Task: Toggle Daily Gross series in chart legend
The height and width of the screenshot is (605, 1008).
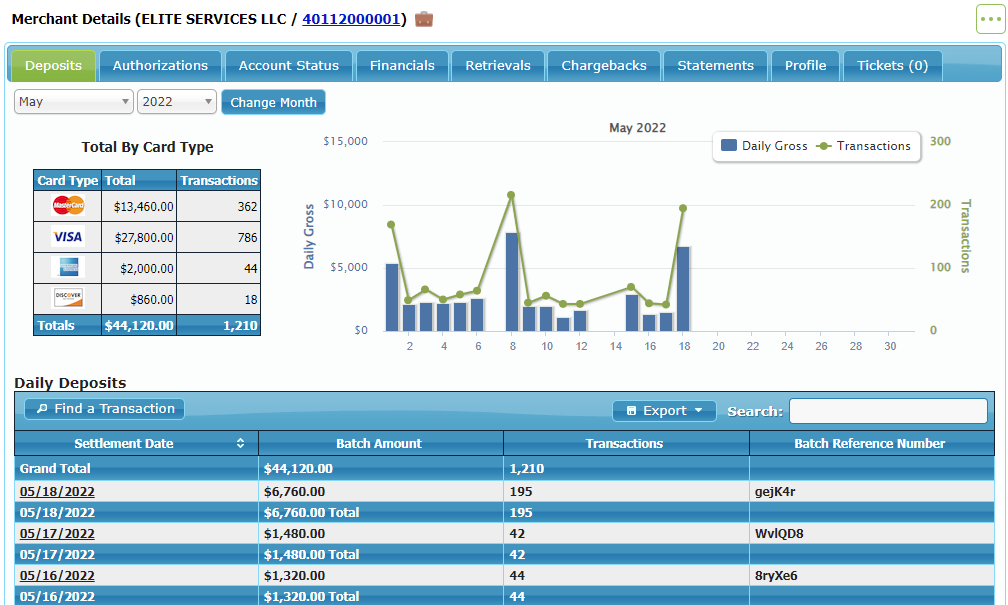Action: click(765, 146)
